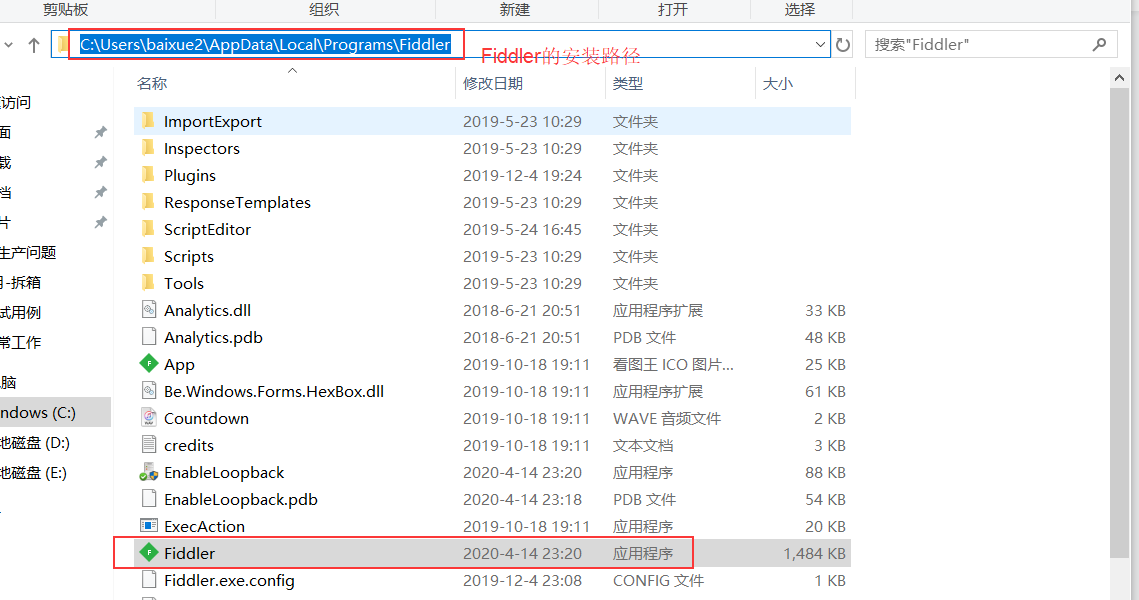Click the green Fiddler application icon

pos(149,553)
